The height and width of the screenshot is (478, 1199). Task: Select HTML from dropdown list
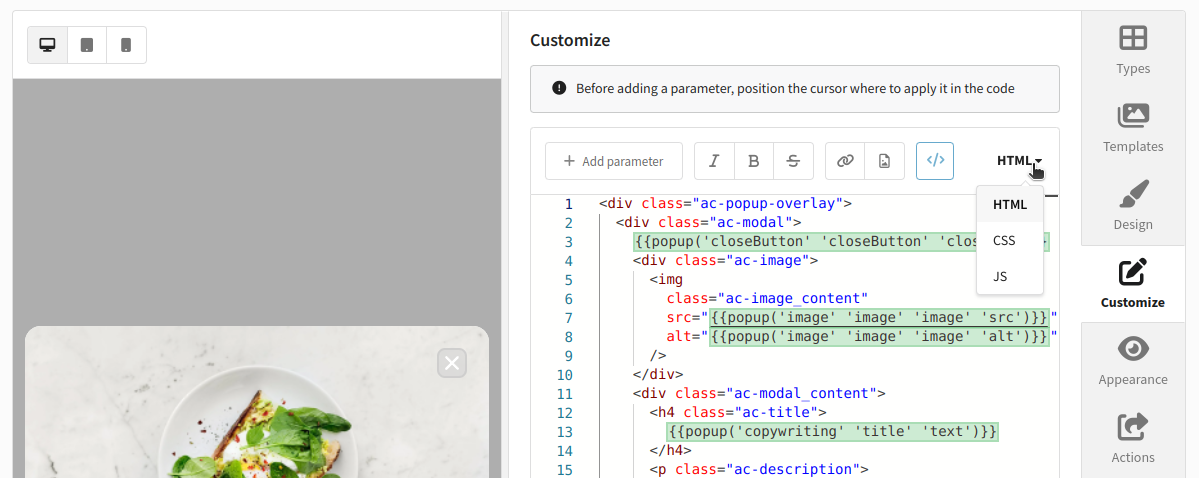coord(1009,204)
